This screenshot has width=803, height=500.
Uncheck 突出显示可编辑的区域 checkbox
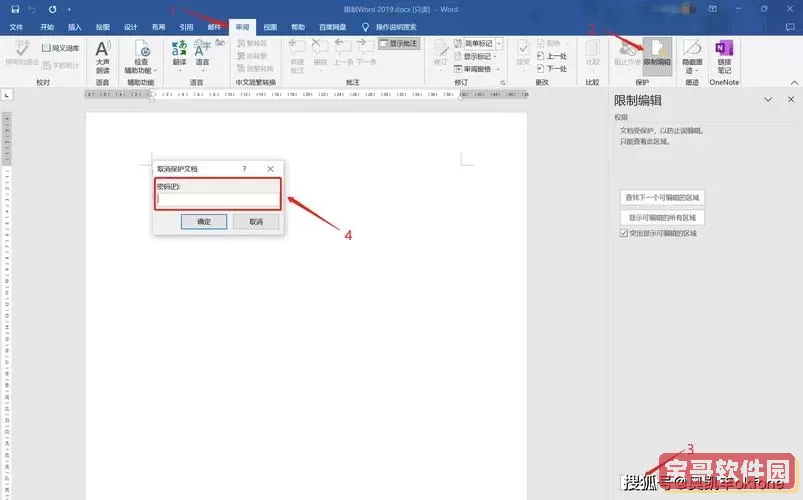624,233
